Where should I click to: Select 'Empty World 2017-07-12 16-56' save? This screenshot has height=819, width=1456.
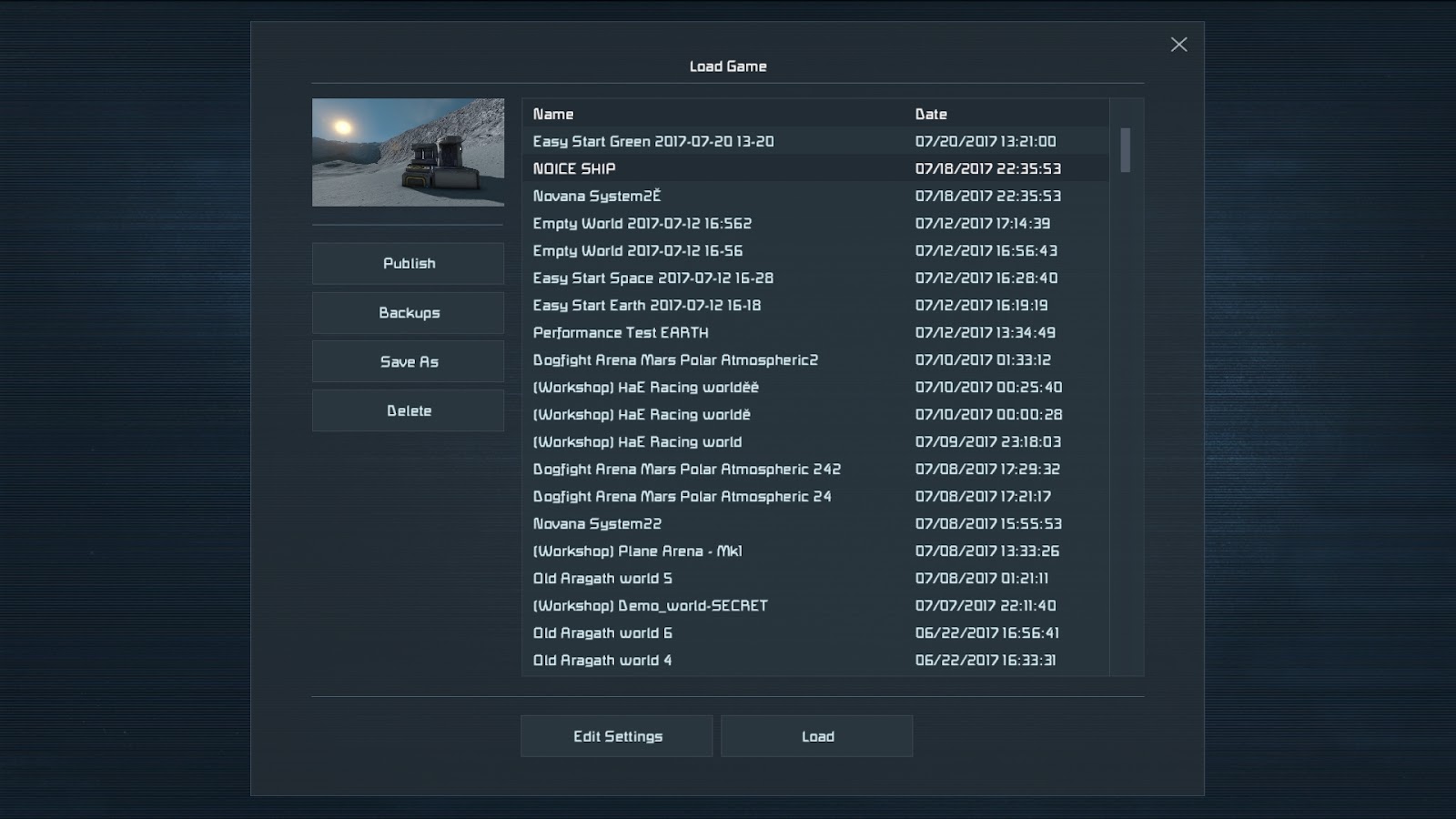coord(815,250)
